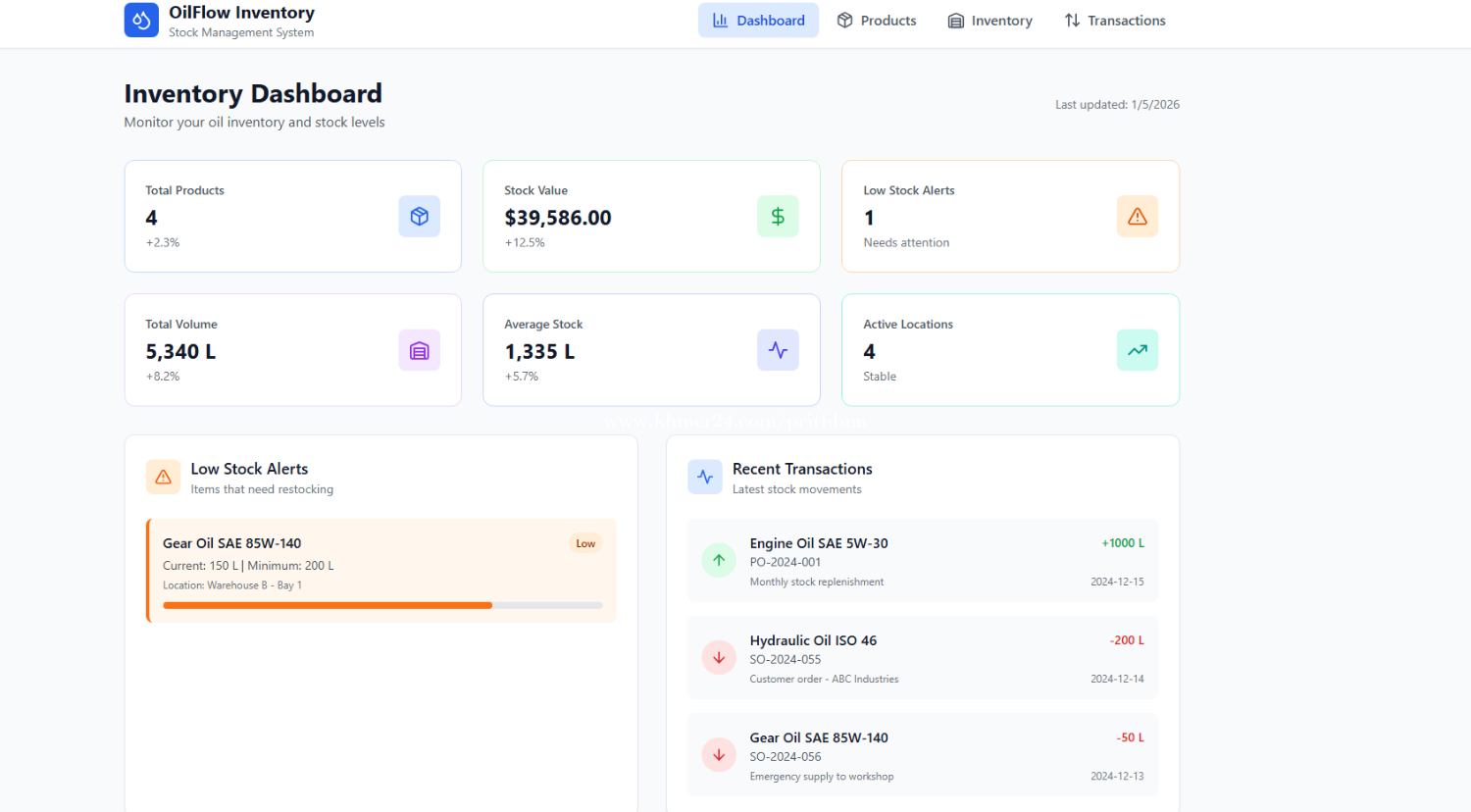The height and width of the screenshot is (812, 1471).
Task: Select the Gear Oil SAE 85W-140 low stock alert
Action: pos(231,543)
